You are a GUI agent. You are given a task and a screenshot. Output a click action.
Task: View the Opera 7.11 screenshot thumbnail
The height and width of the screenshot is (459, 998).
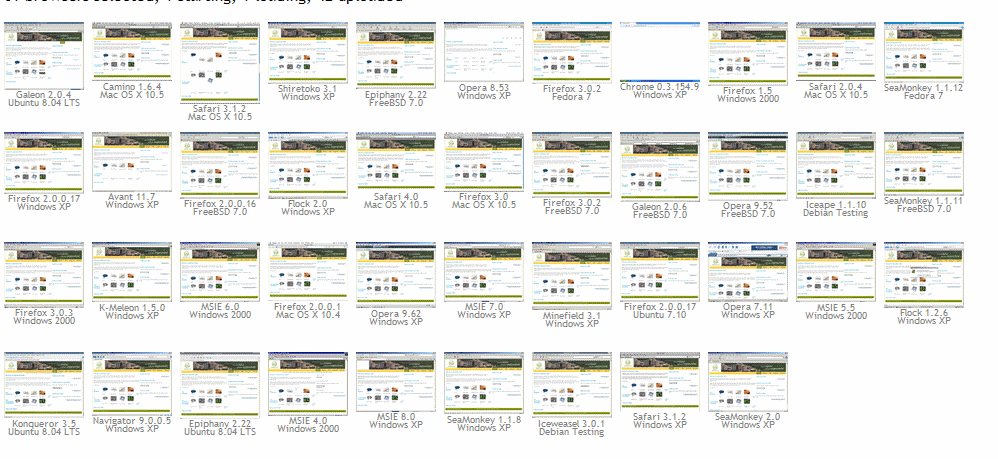[748, 272]
